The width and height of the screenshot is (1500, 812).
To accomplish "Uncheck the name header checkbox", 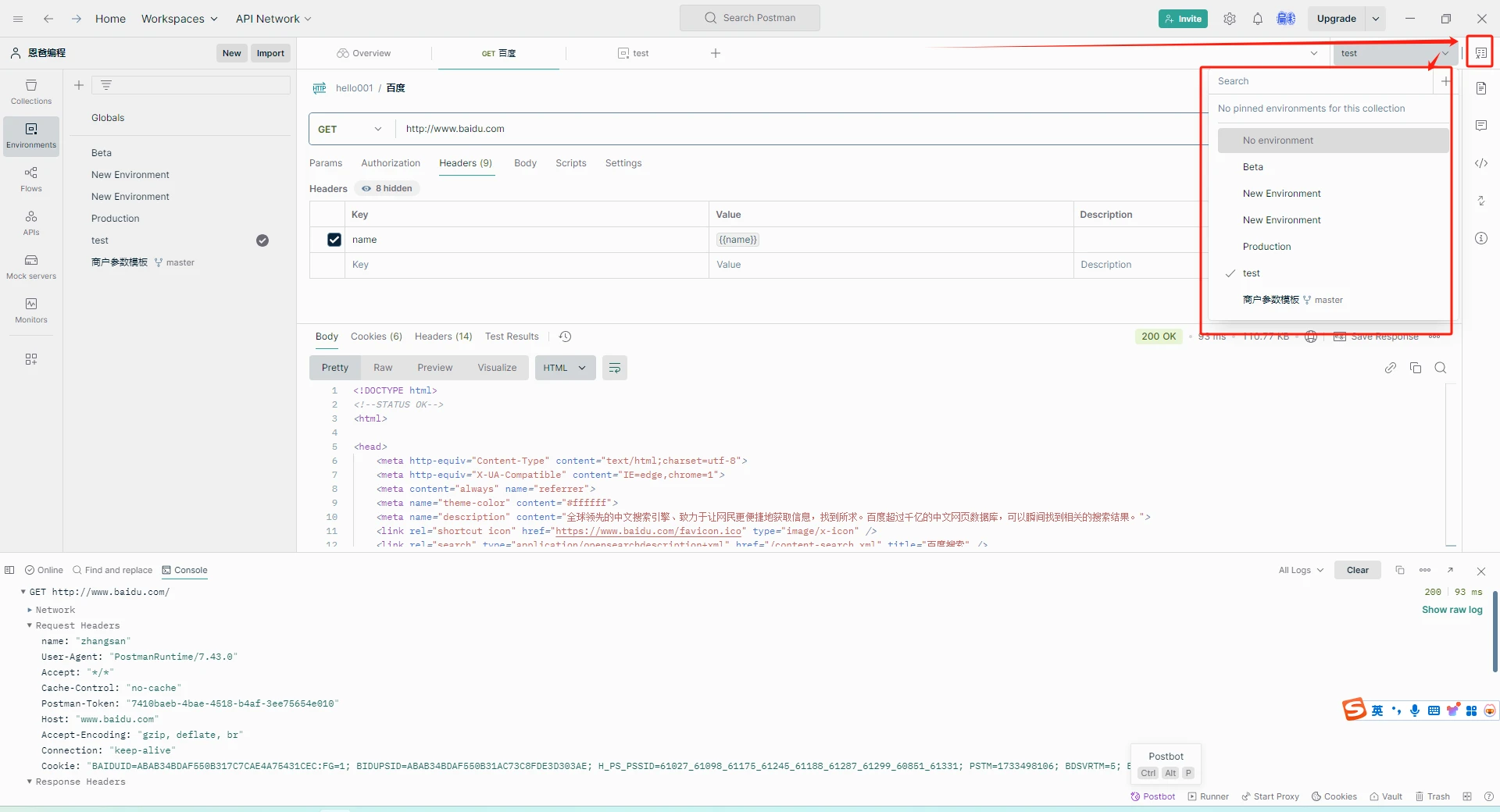I will pyautogui.click(x=334, y=240).
